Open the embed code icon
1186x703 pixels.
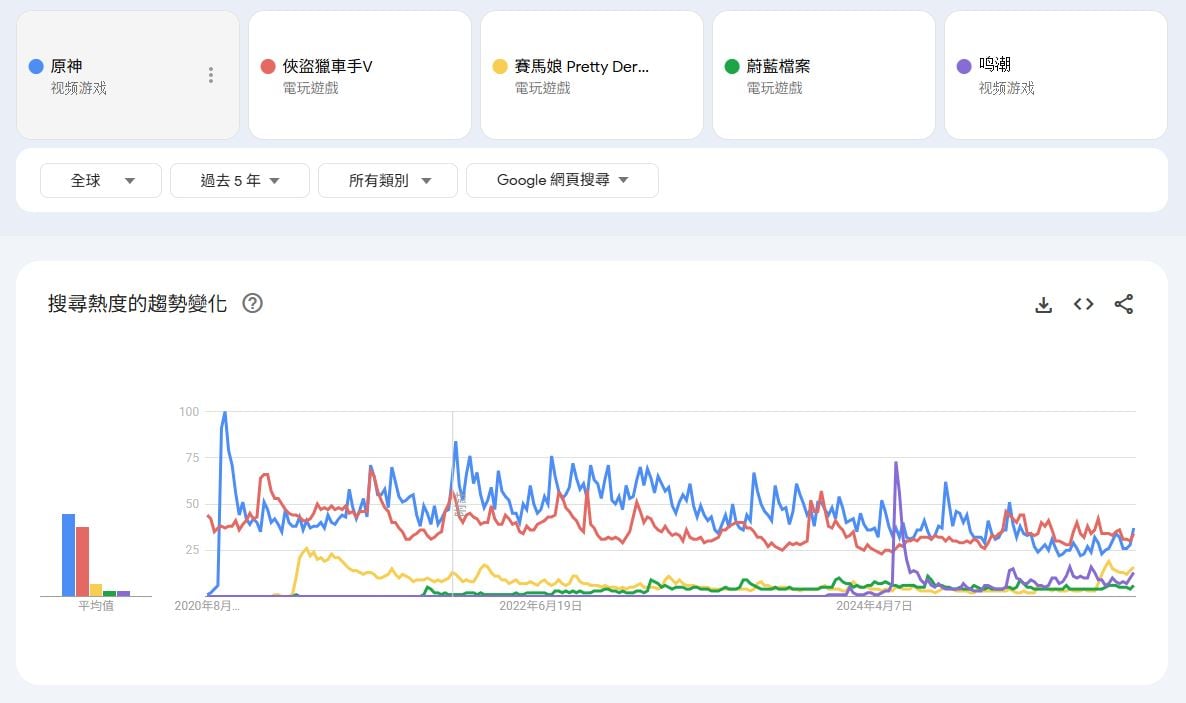point(1083,304)
